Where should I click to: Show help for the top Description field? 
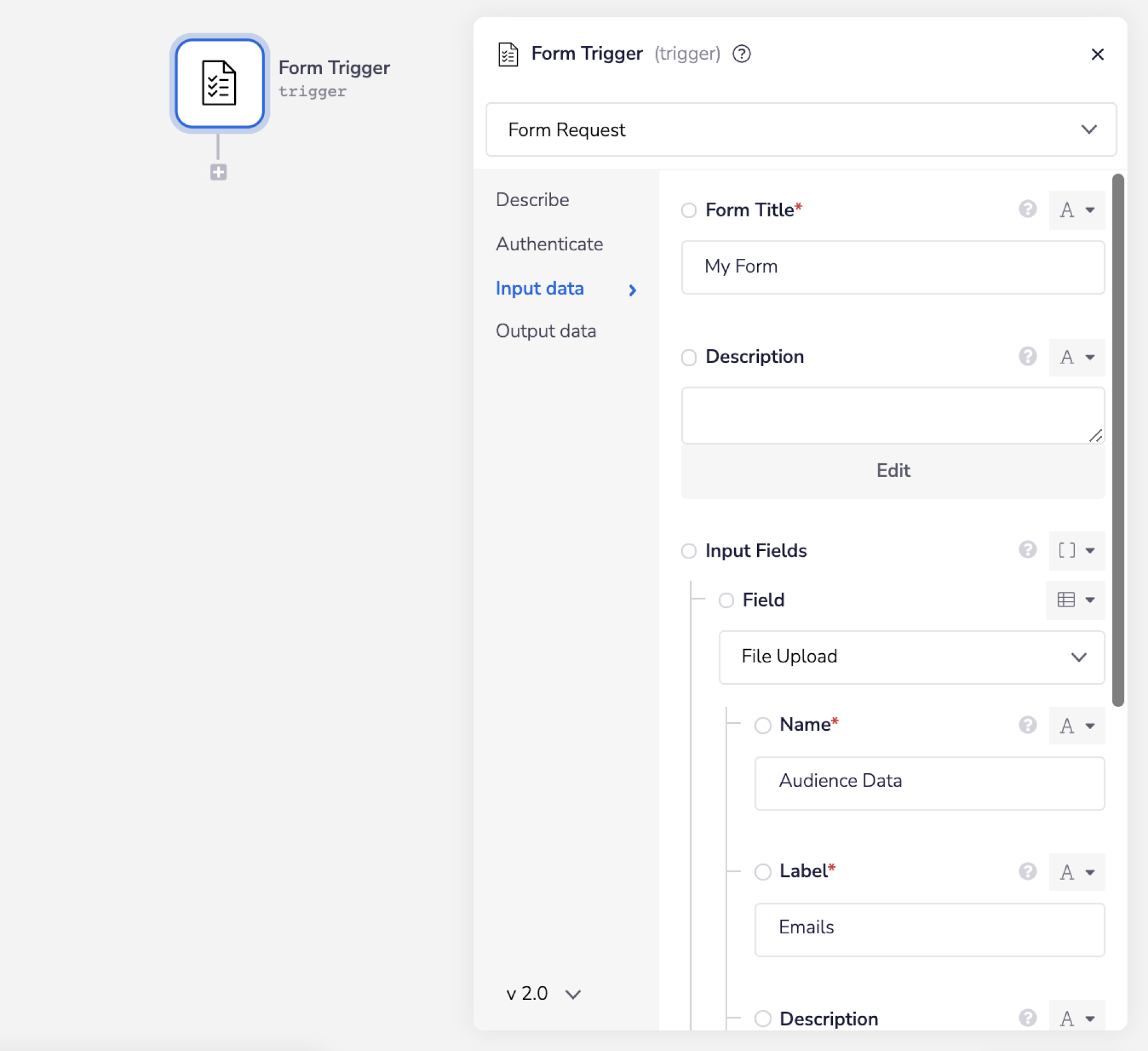(x=1027, y=356)
